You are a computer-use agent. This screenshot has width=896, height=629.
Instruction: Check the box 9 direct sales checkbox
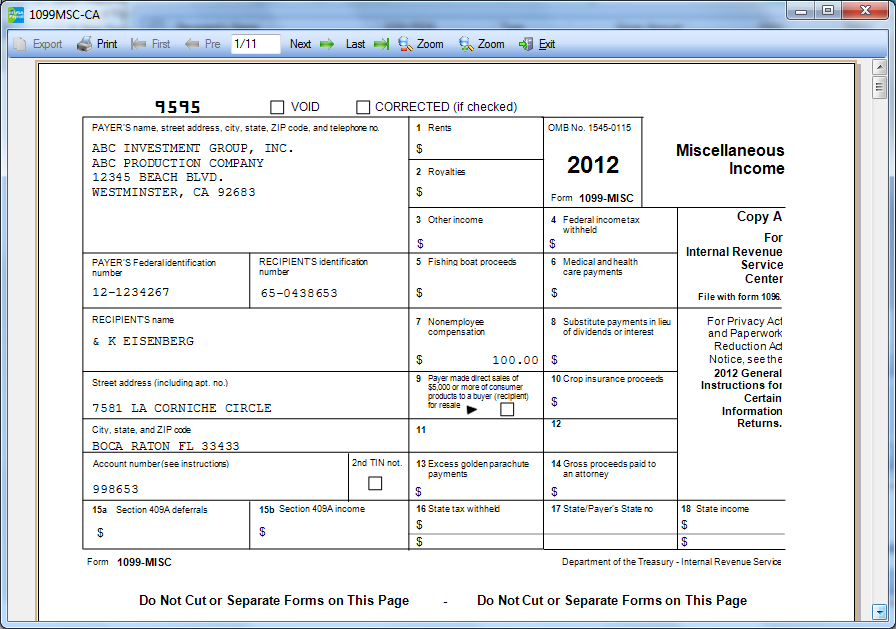(507, 409)
